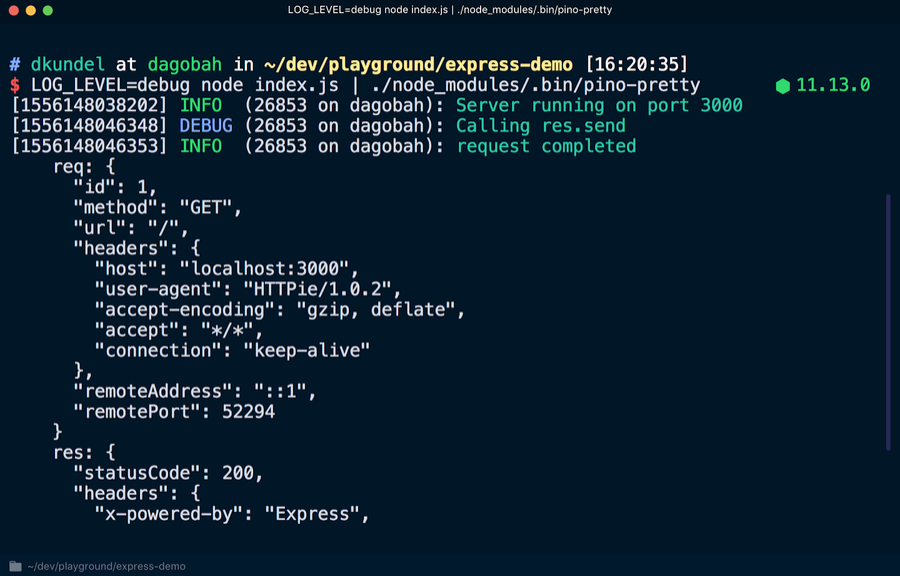Zoom the window with the green button
This screenshot has width=900, height=576.
[49, 10]
